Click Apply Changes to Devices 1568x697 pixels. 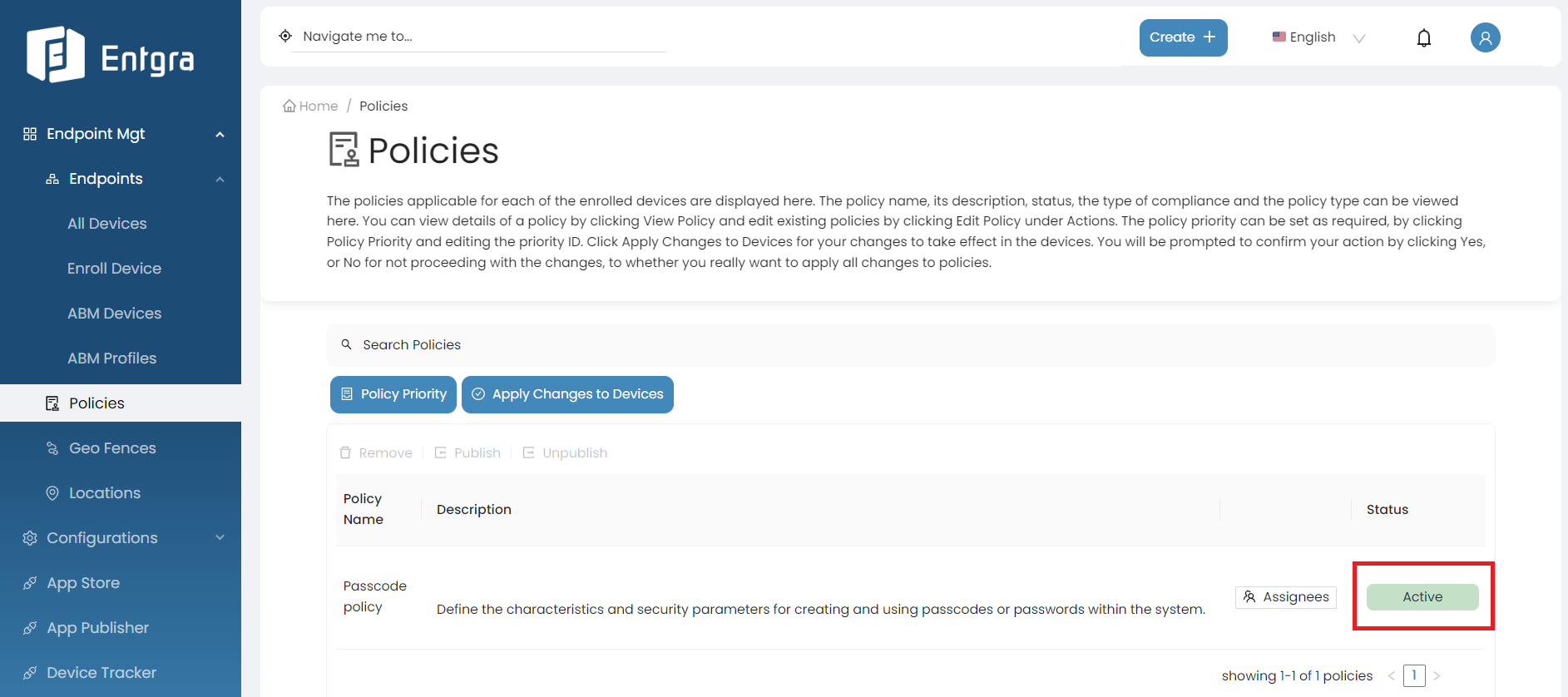pos(567,394)
